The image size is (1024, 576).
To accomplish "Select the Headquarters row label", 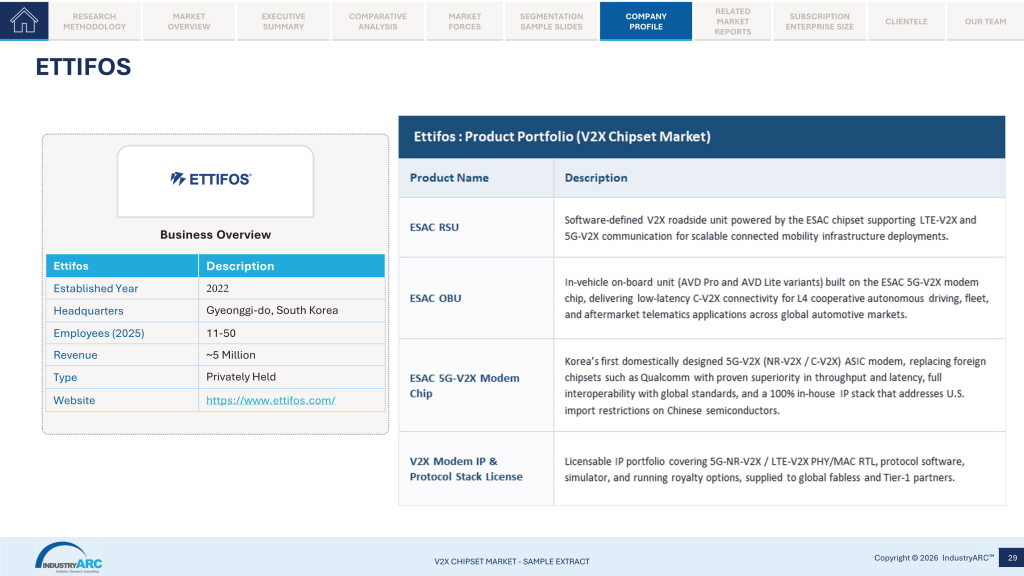I will (88, 311).
